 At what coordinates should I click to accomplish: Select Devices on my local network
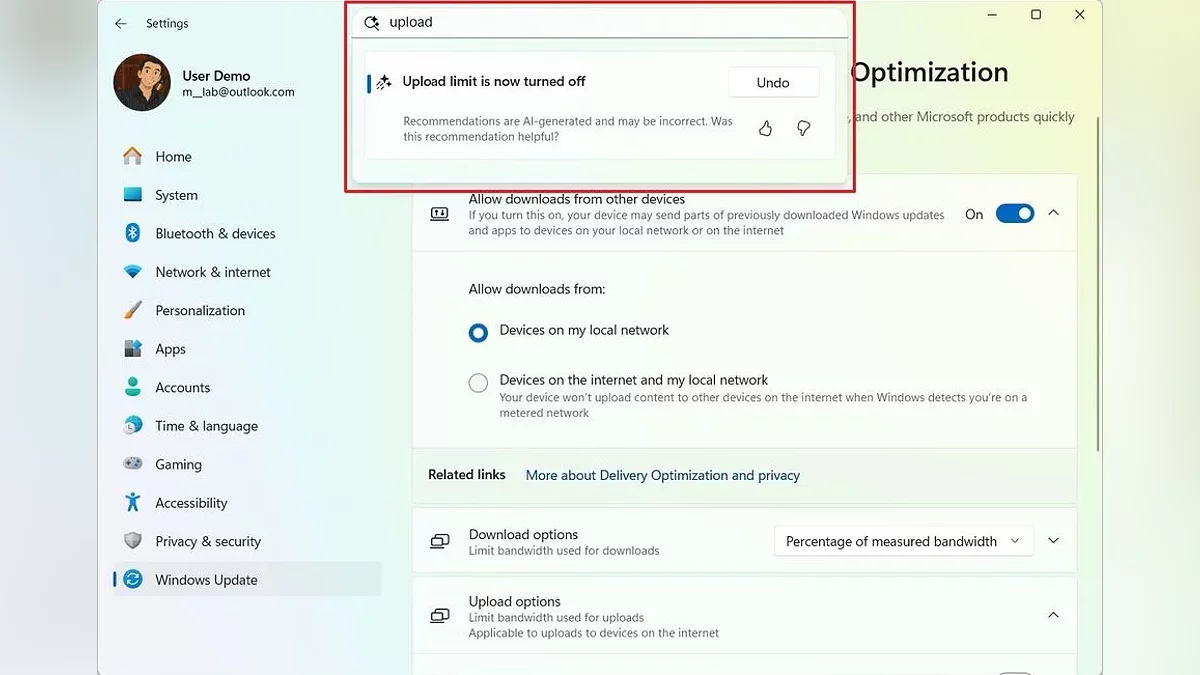click(478, 332)
